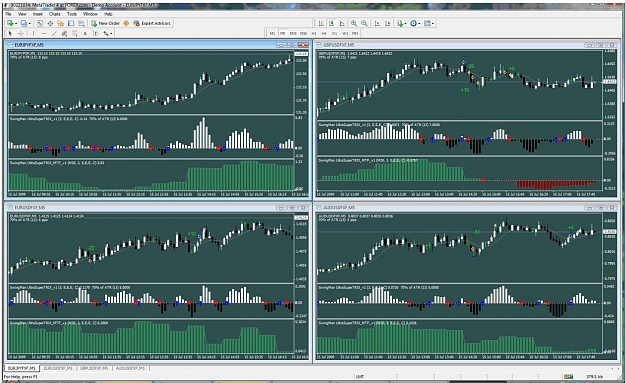The height and width of the screenshot is (383, 625).
Task: Select the equidistant channel tool
Action: pos(64,33)
